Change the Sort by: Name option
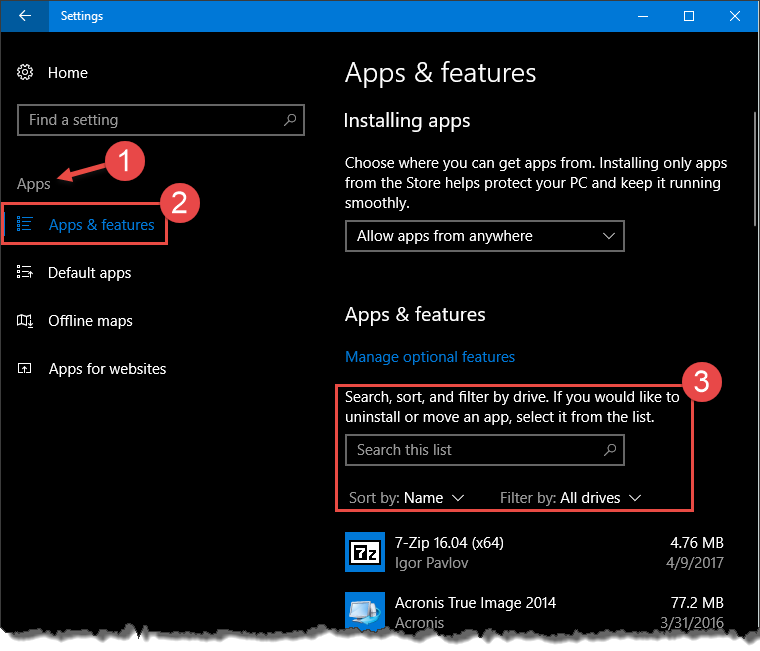Image resolution: width=760 pixels, height=651 pixels. (407, 498)
